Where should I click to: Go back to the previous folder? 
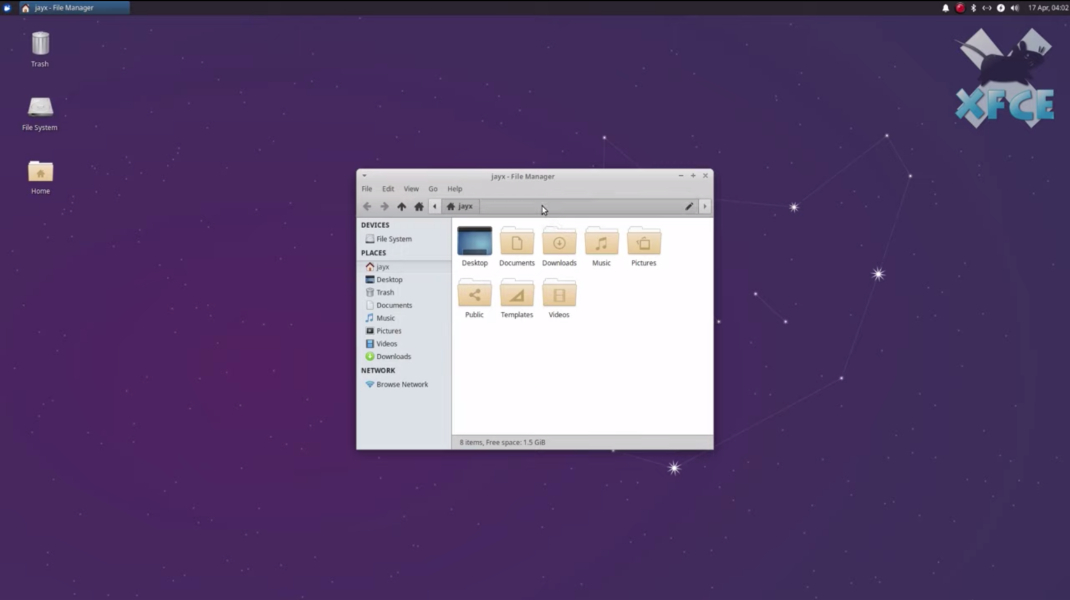(367, 206)
